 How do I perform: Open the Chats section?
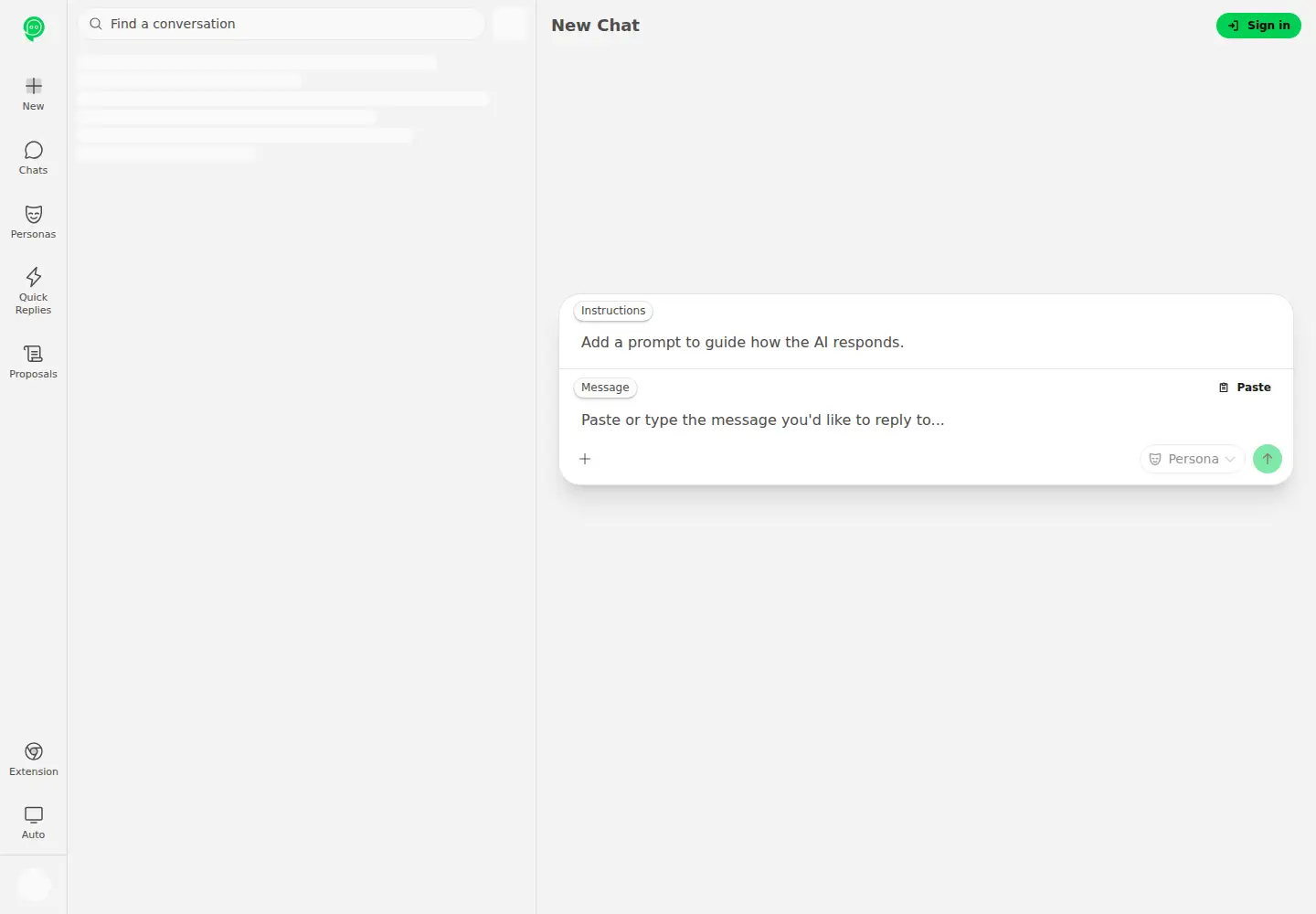[x=34, y=158]
